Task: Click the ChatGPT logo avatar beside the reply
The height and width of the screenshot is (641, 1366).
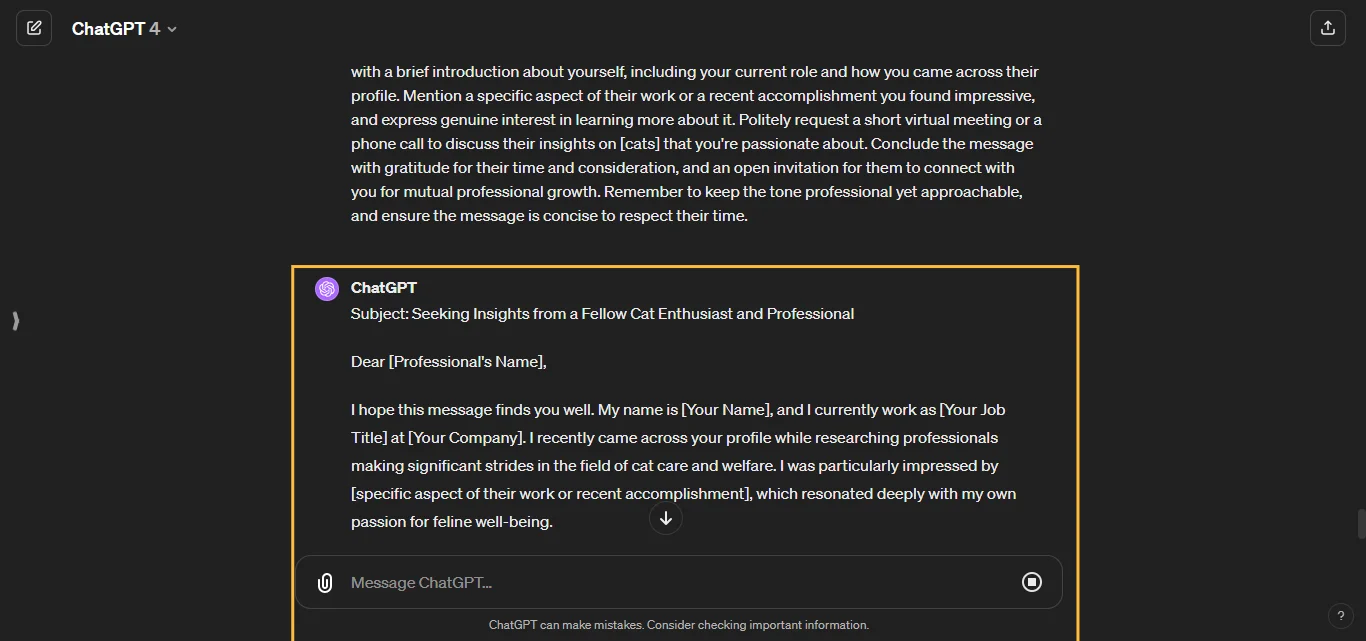Action: [x=326, y=288]
